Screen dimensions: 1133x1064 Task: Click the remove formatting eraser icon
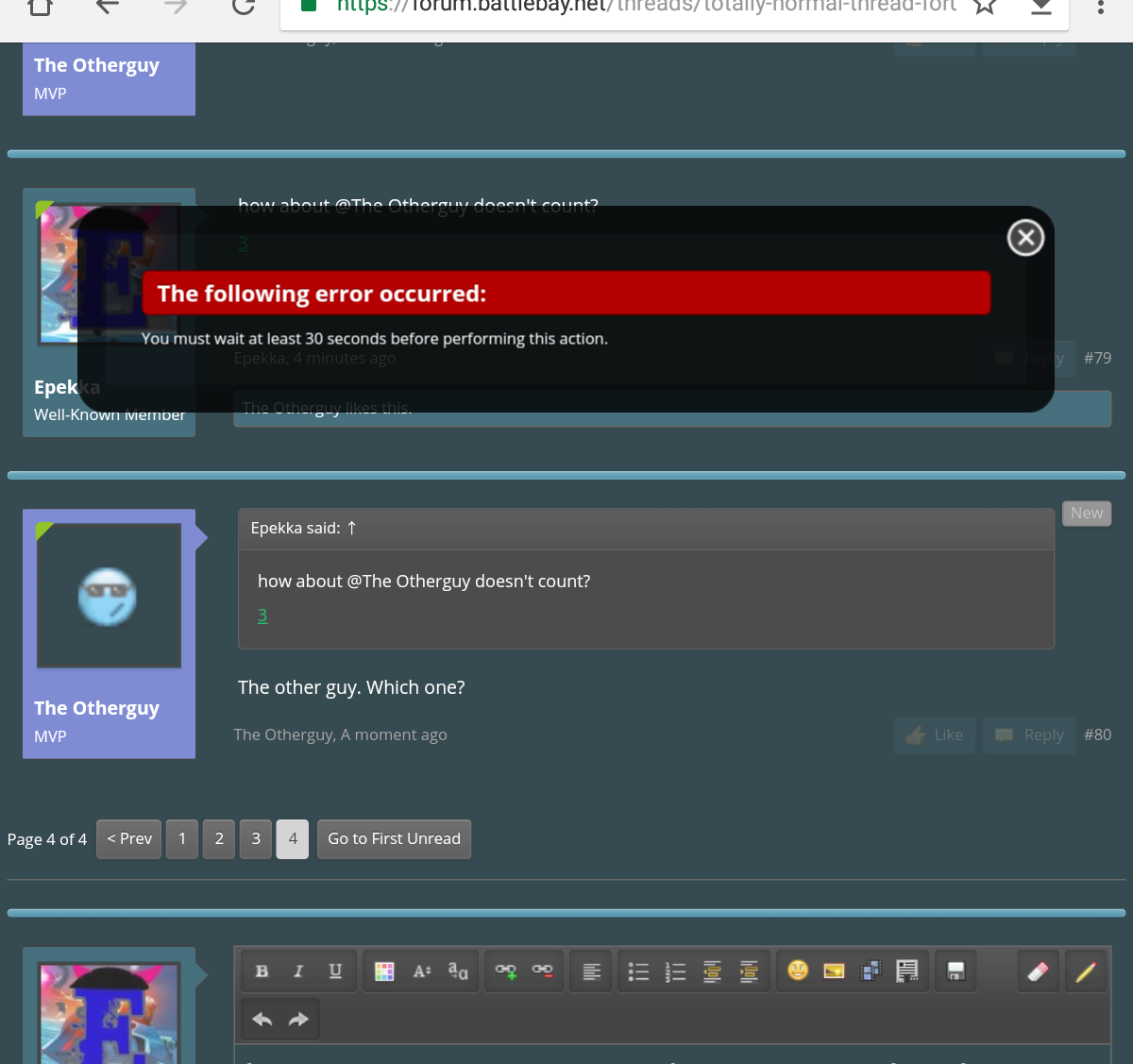click(x=1038, y=971)
